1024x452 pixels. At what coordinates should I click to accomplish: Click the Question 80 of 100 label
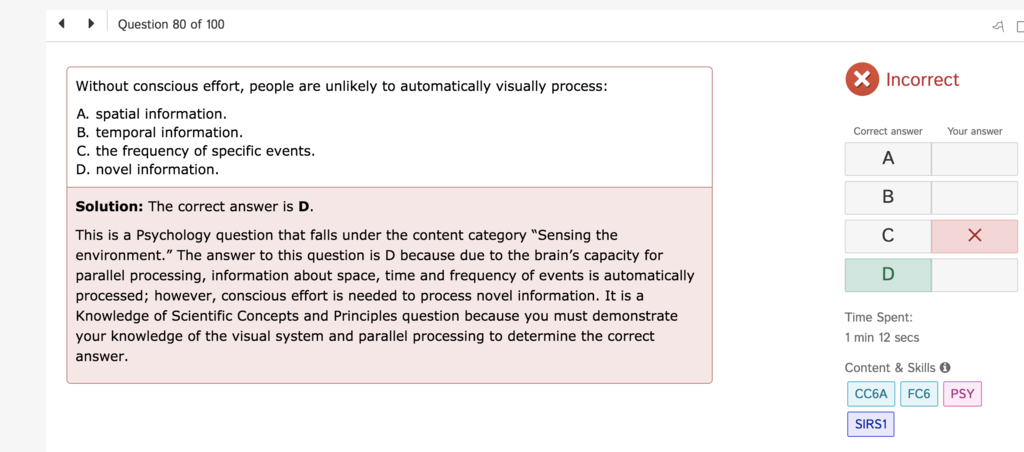point(171,24)
